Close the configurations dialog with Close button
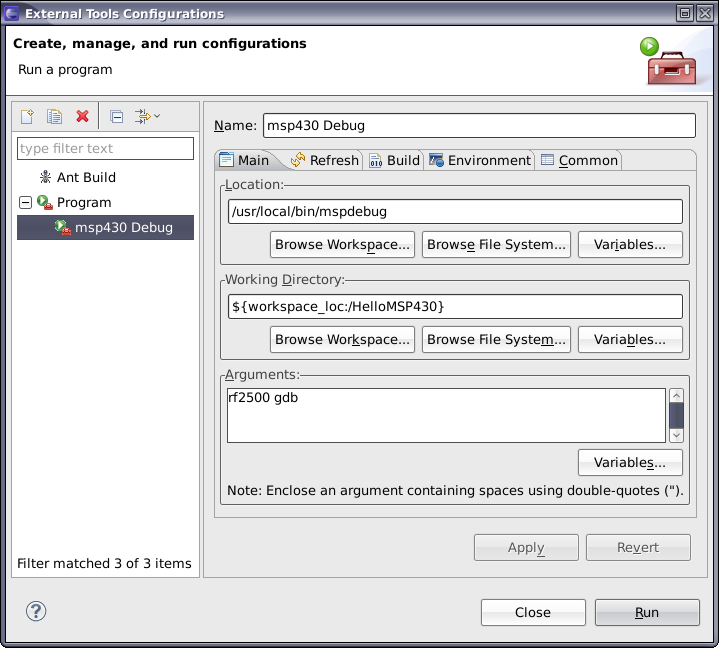719x648 pixels. click(x=533, y=613)
